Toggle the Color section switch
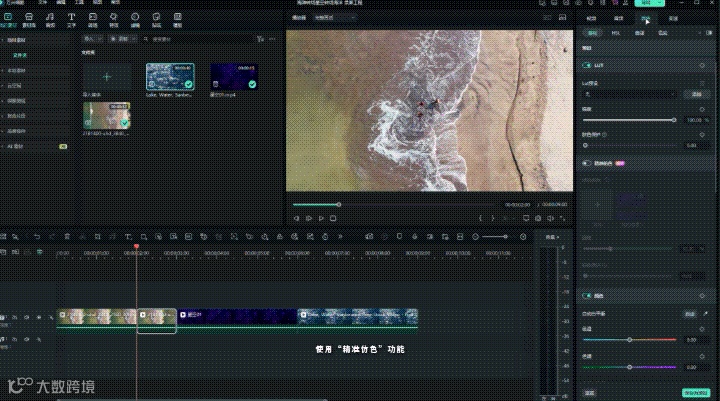Viewport: 720px width, 401px height. 586,296
